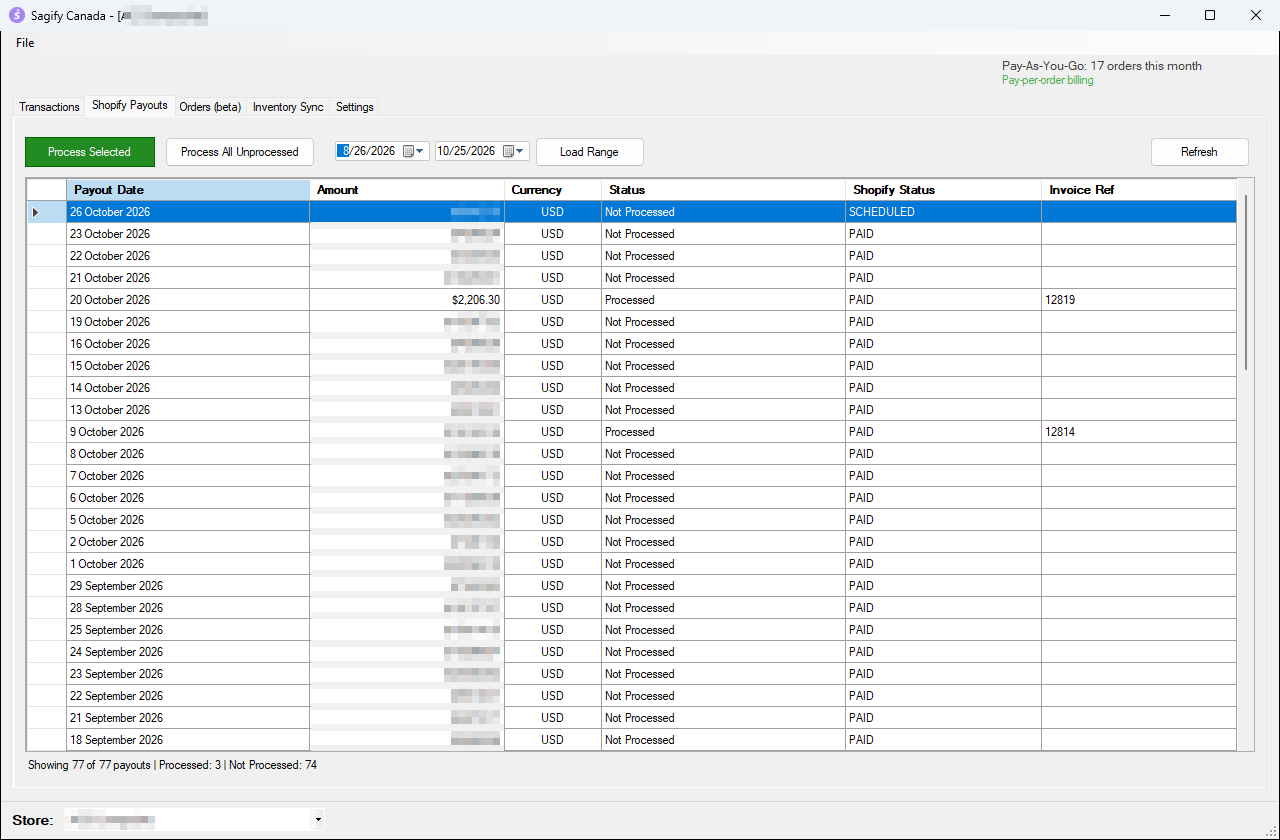Open calendar icon for end date 10/25/2026

(508, 152)
